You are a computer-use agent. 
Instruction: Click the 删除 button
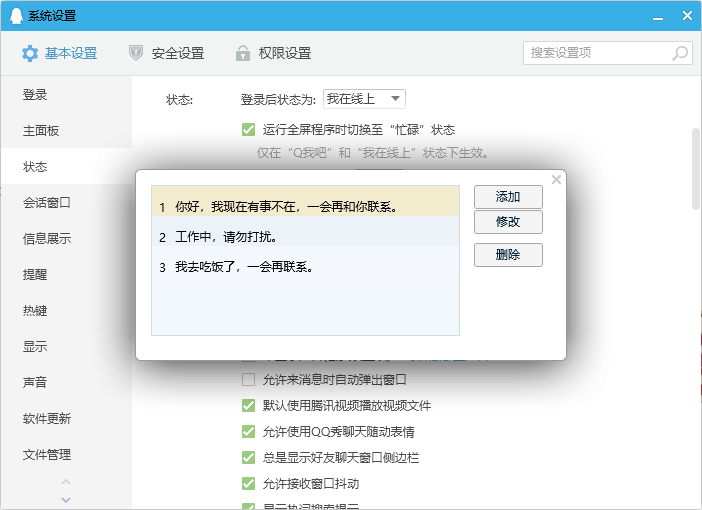[508, 255]
